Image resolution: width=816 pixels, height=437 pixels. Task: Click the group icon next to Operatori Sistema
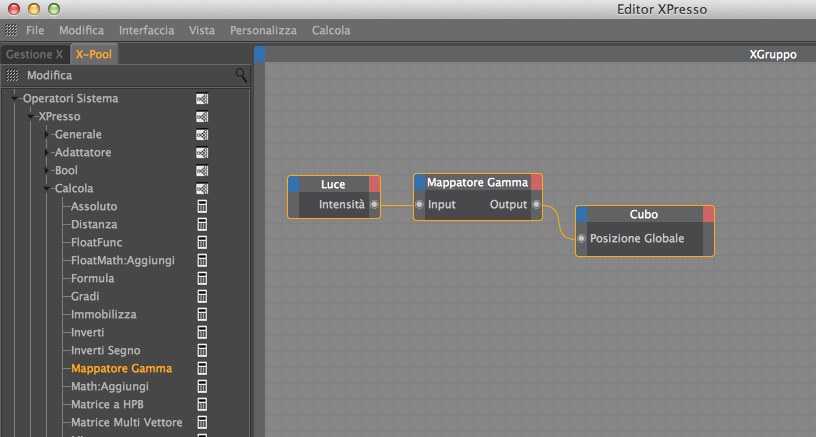(x=202, y=99)
